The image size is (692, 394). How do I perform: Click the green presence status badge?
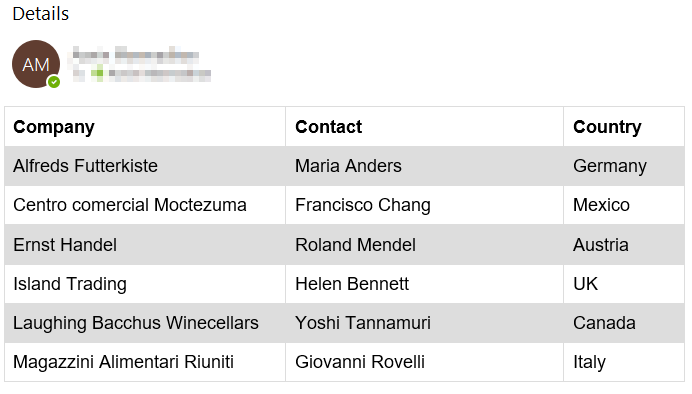54,82
